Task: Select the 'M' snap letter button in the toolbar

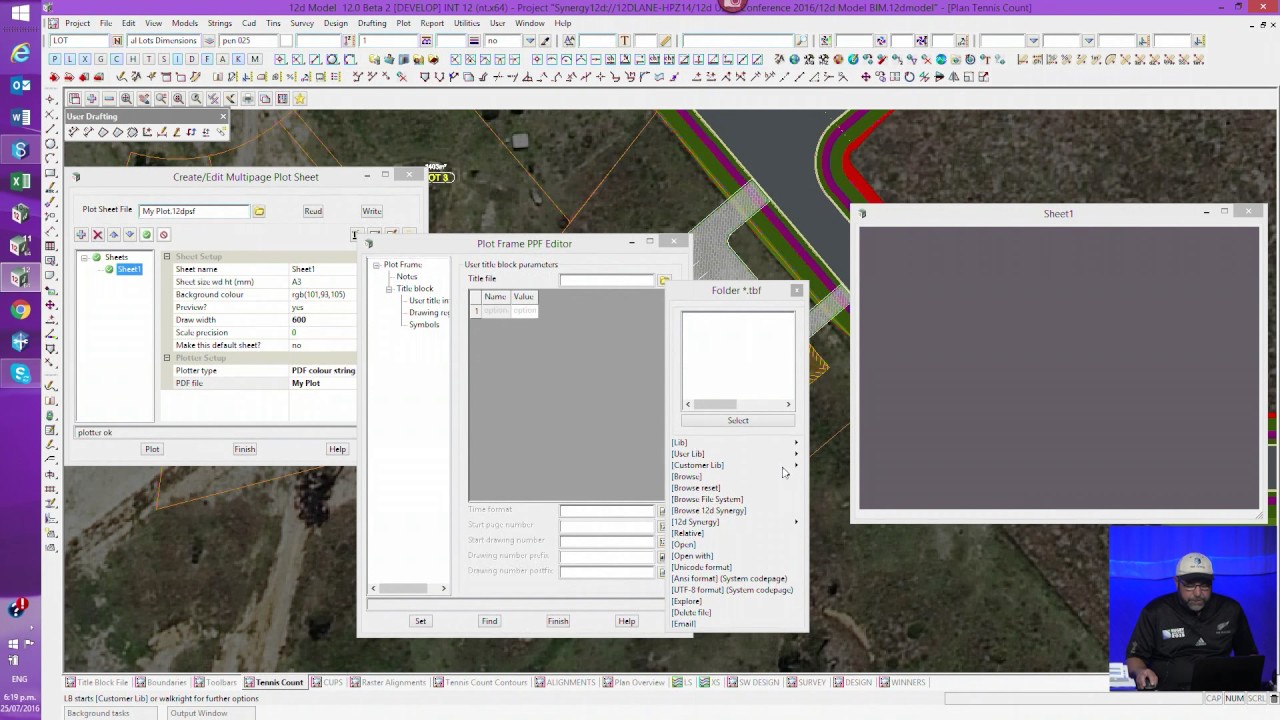Action: click(x=255, y=60)
